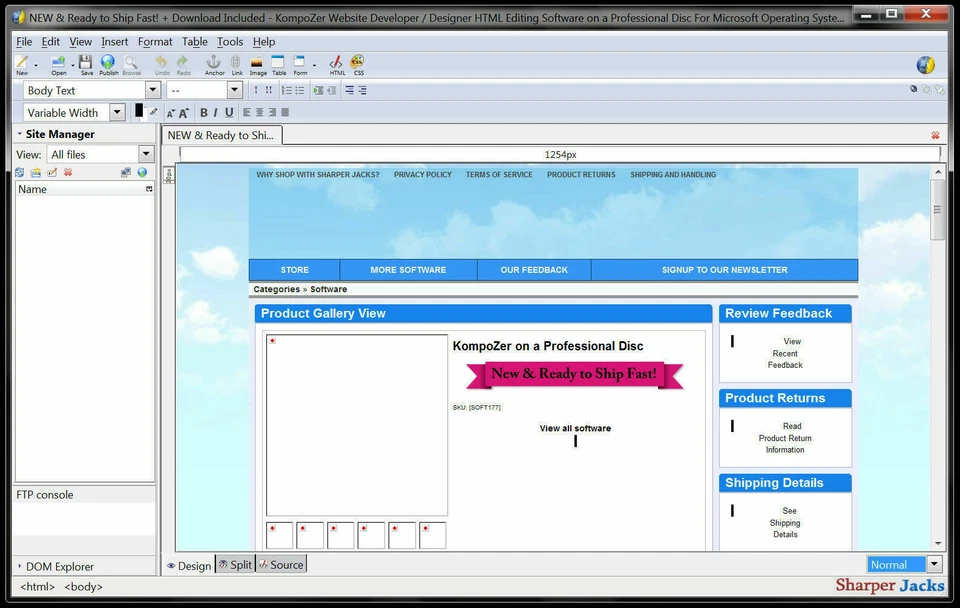960x608 pixels.
Task: Click the text color swatch
Action: pos(137,112)
